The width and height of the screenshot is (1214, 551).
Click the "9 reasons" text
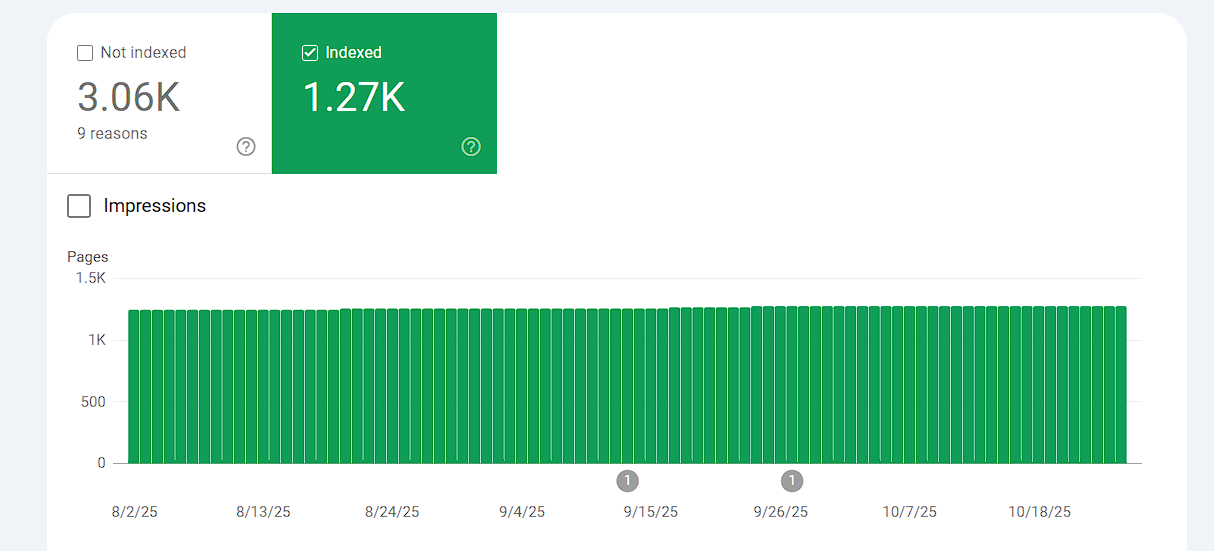pyautogui.click(x=112, y=134)
